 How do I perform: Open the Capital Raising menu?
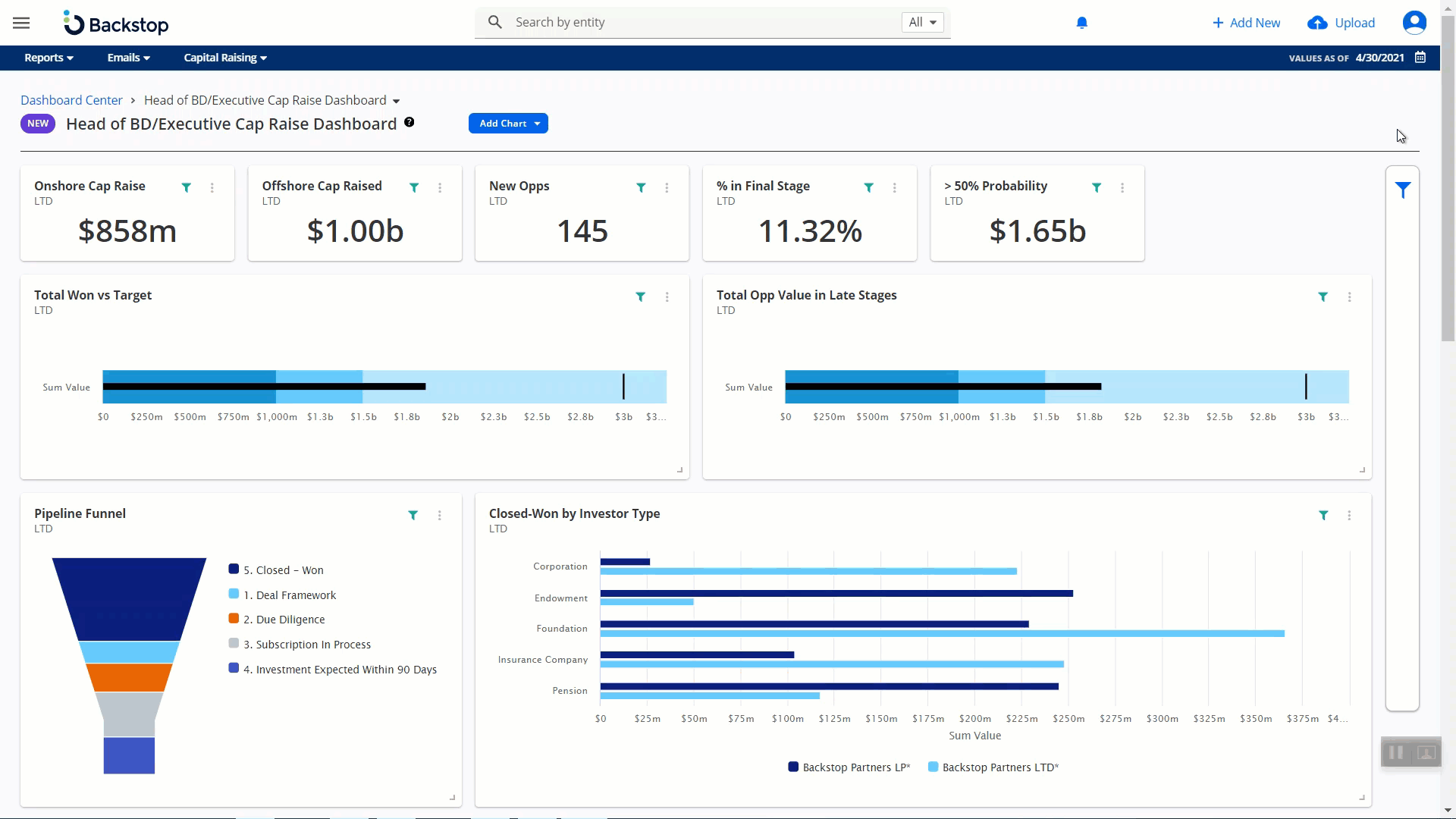tap(225, 58)
